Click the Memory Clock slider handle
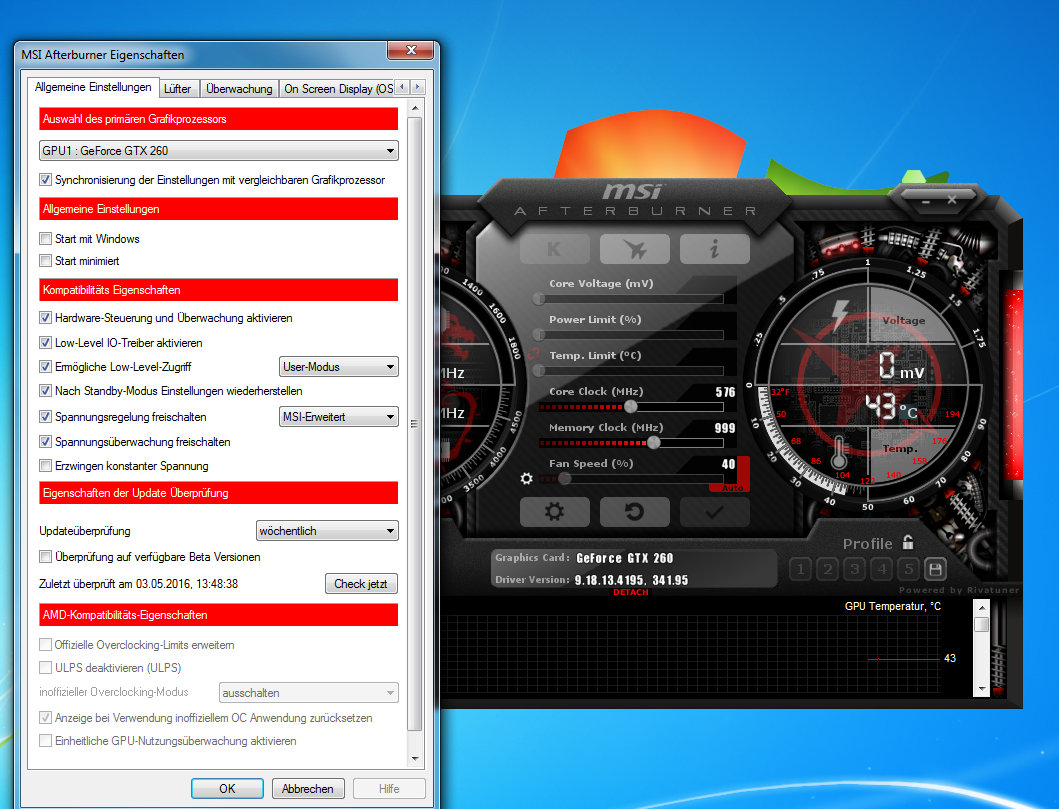 click(x=654, y=443)
